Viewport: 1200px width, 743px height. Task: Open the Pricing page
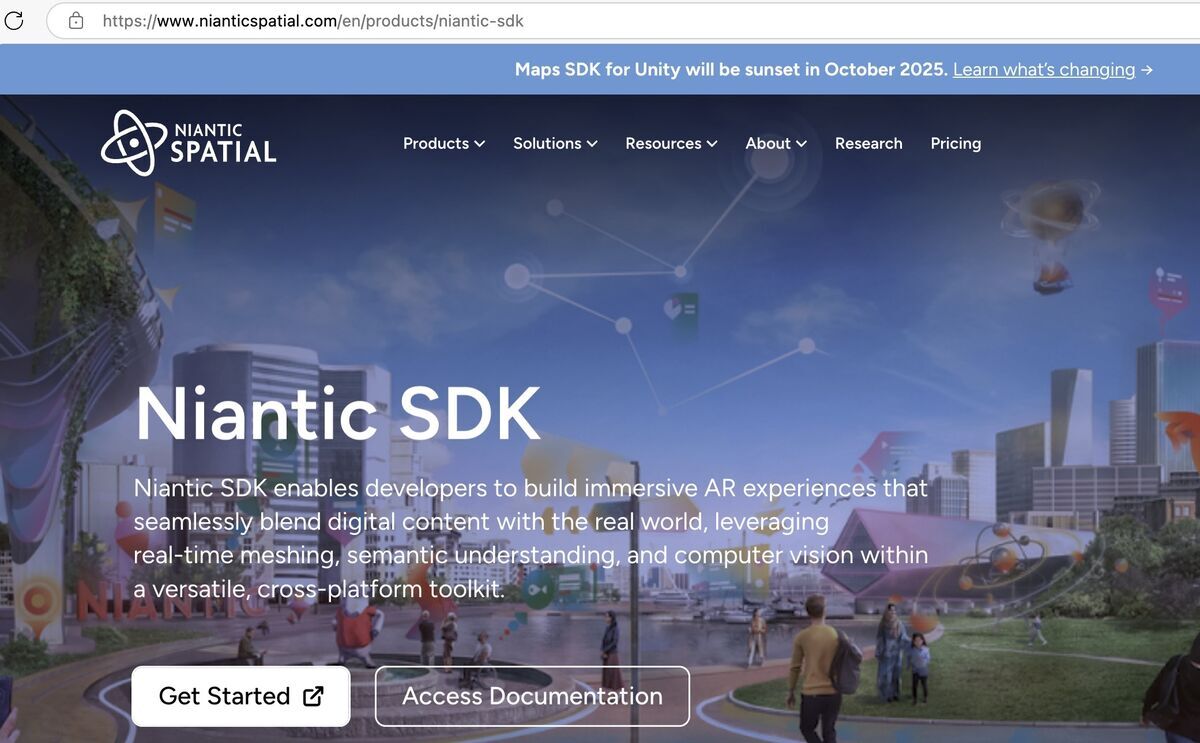click(955, 143)
